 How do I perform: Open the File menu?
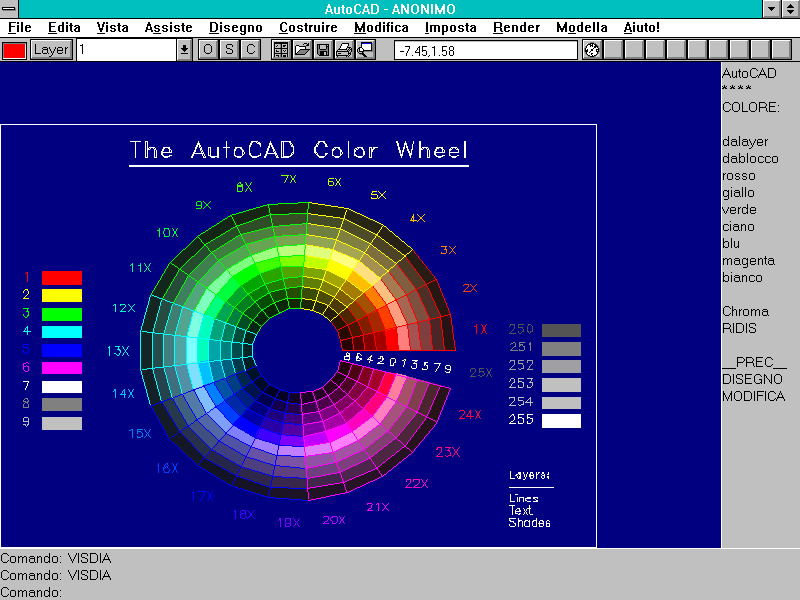coord(19,28)
